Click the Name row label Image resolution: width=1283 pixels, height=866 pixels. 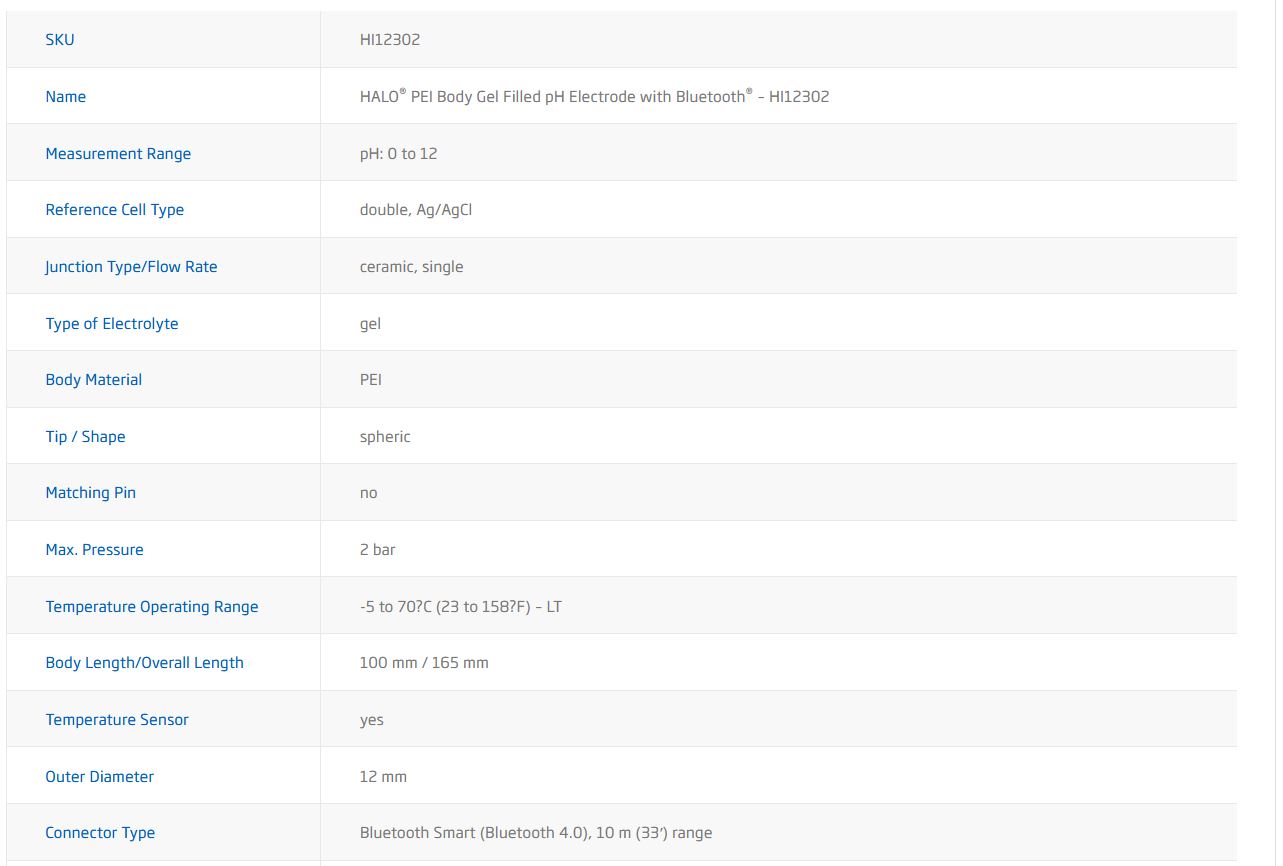[x=66, y=97]
